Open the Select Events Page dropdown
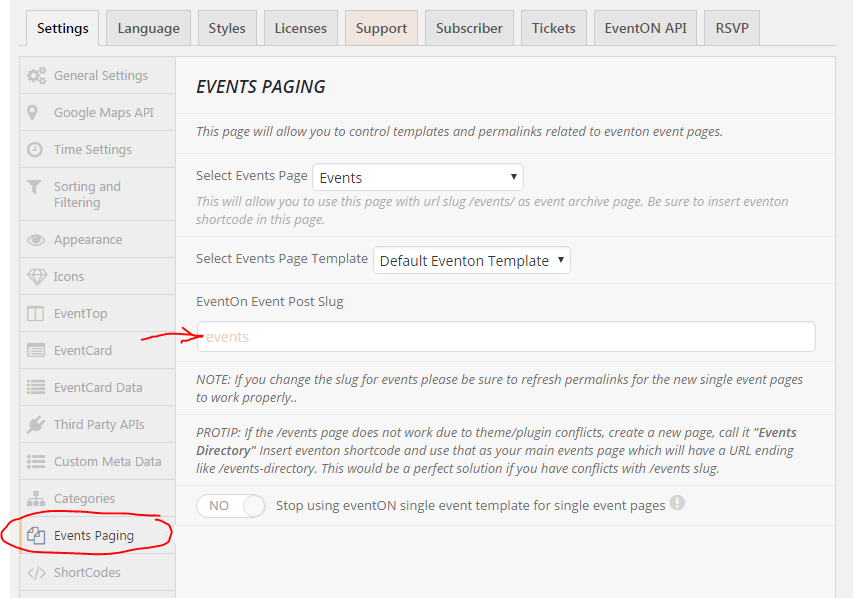The width and height of the screenshot is (853, 598). (418, 177)
